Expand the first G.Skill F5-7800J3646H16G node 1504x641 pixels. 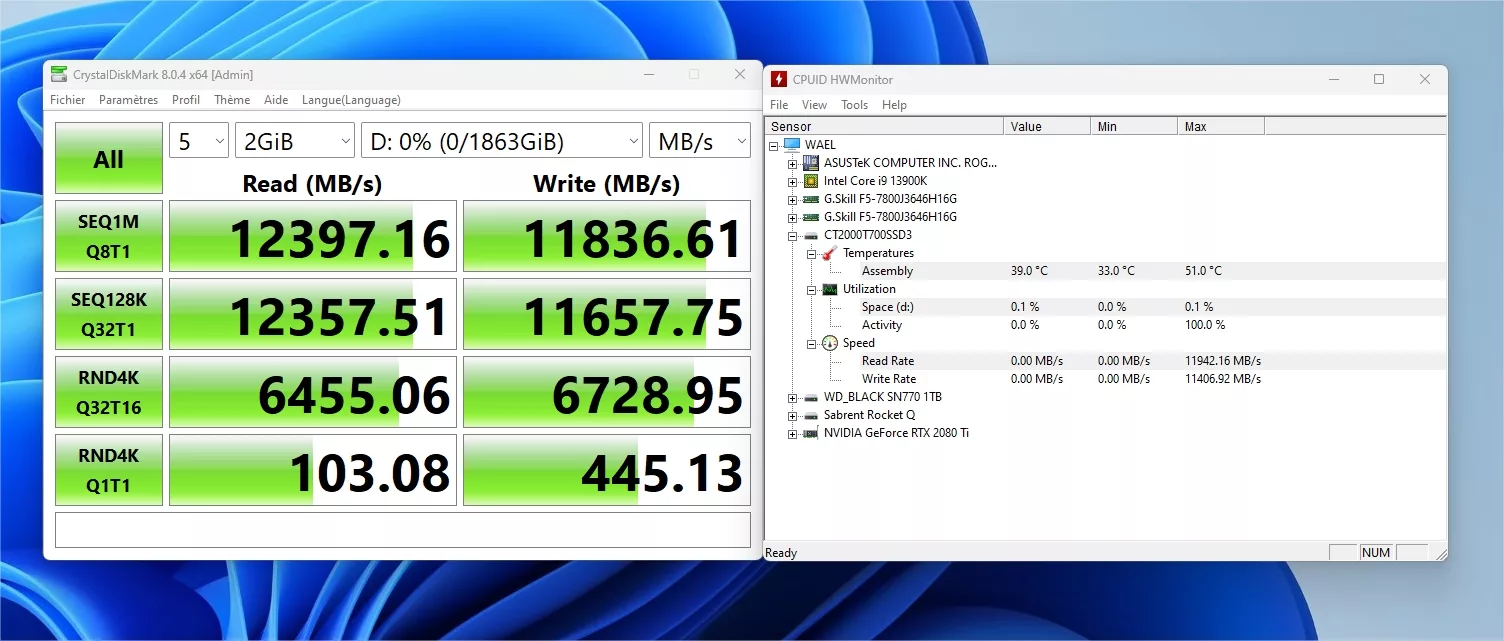pos(792,199)
